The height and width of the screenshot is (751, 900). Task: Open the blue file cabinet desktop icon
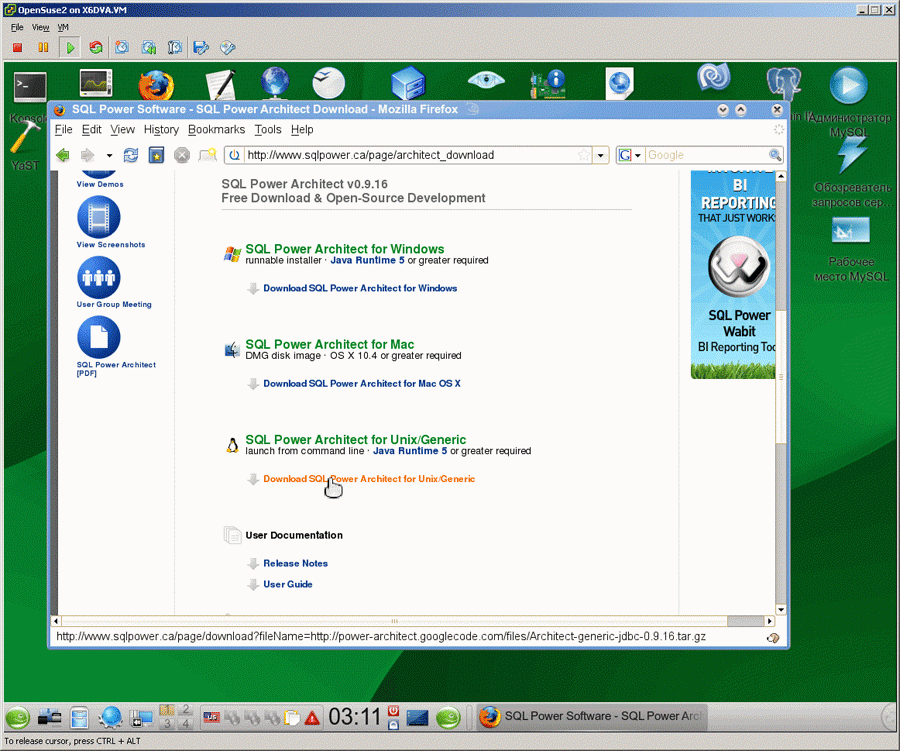[408, 84]
